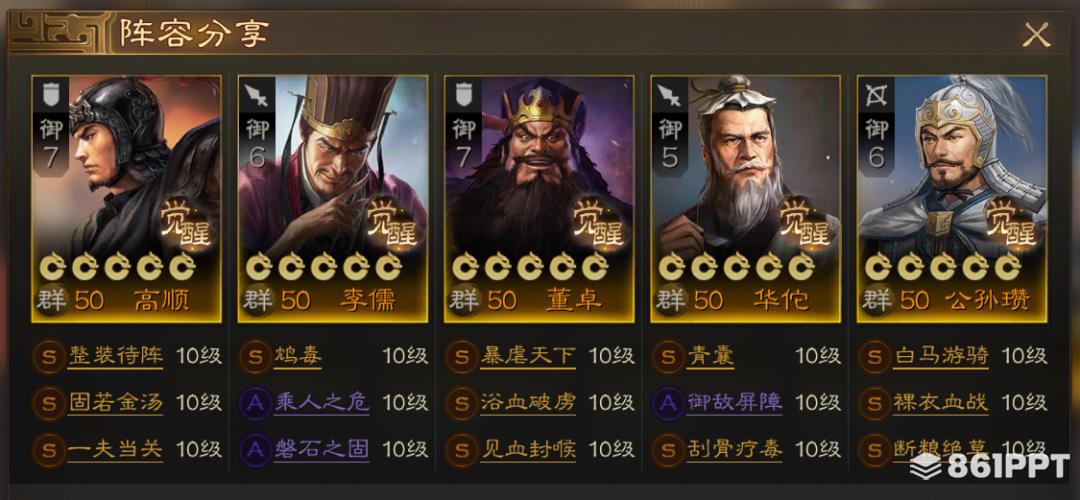Open the 李儒 hero card
Image resolution: width=1080 pixels, height=500 pixels.
tap(333, 198)
